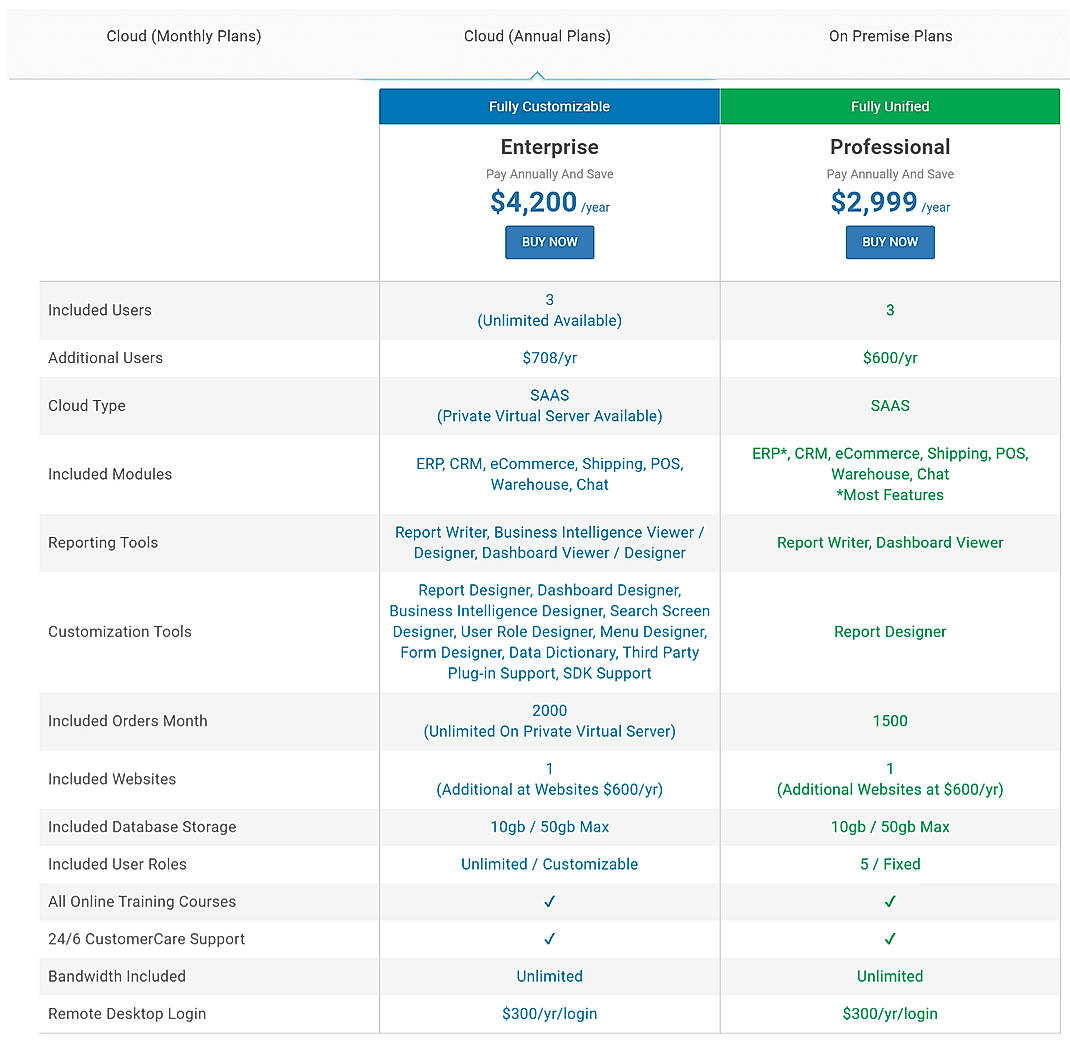Viewport: 1070px width, 1042px height.
Task: Click BUY NOW under the Enterprise plan
Action: [549, 242]
